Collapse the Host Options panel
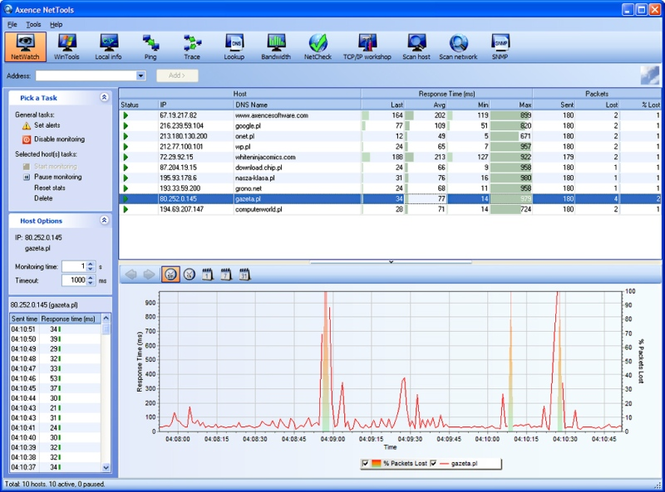This screenshot has height=492, width=665. (x=104, y=219)
